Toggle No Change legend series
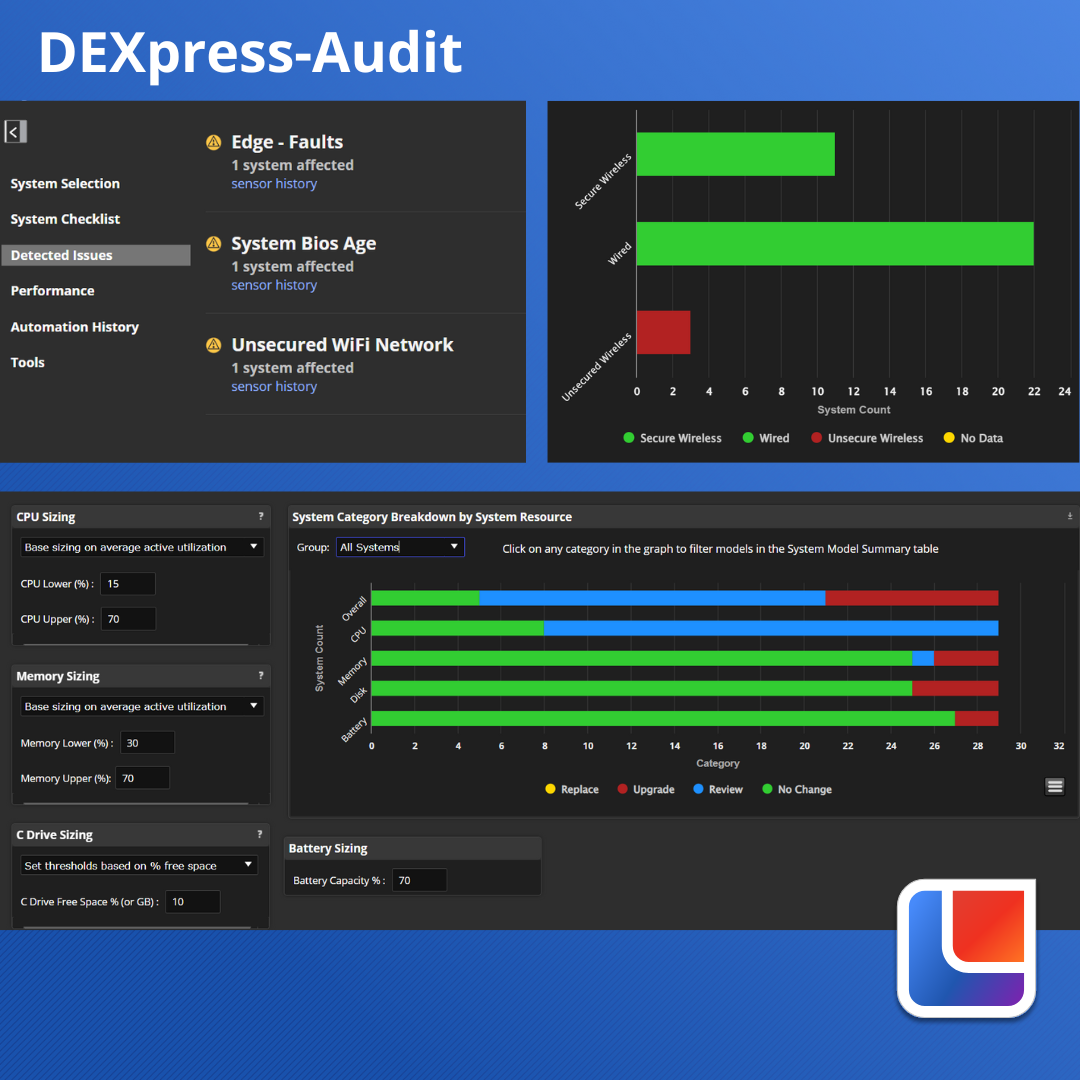The image size is (1080, 1080). coord(797,789)
